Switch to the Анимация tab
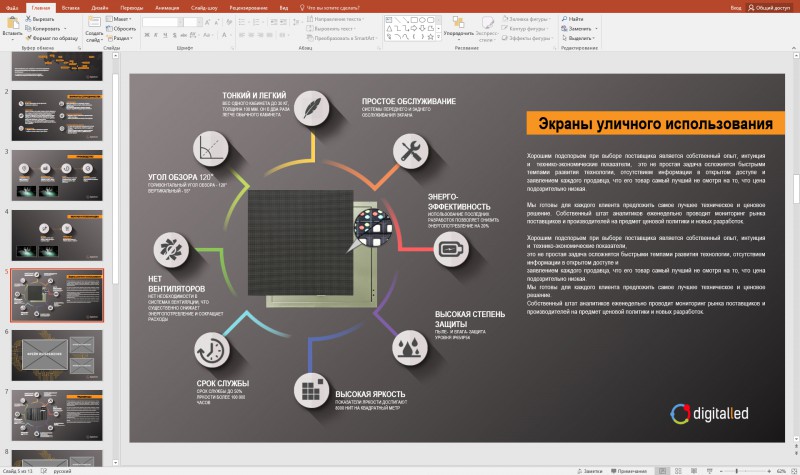This screenshot has height=475, width=800. pyautogui.click(x=167, y=8)
